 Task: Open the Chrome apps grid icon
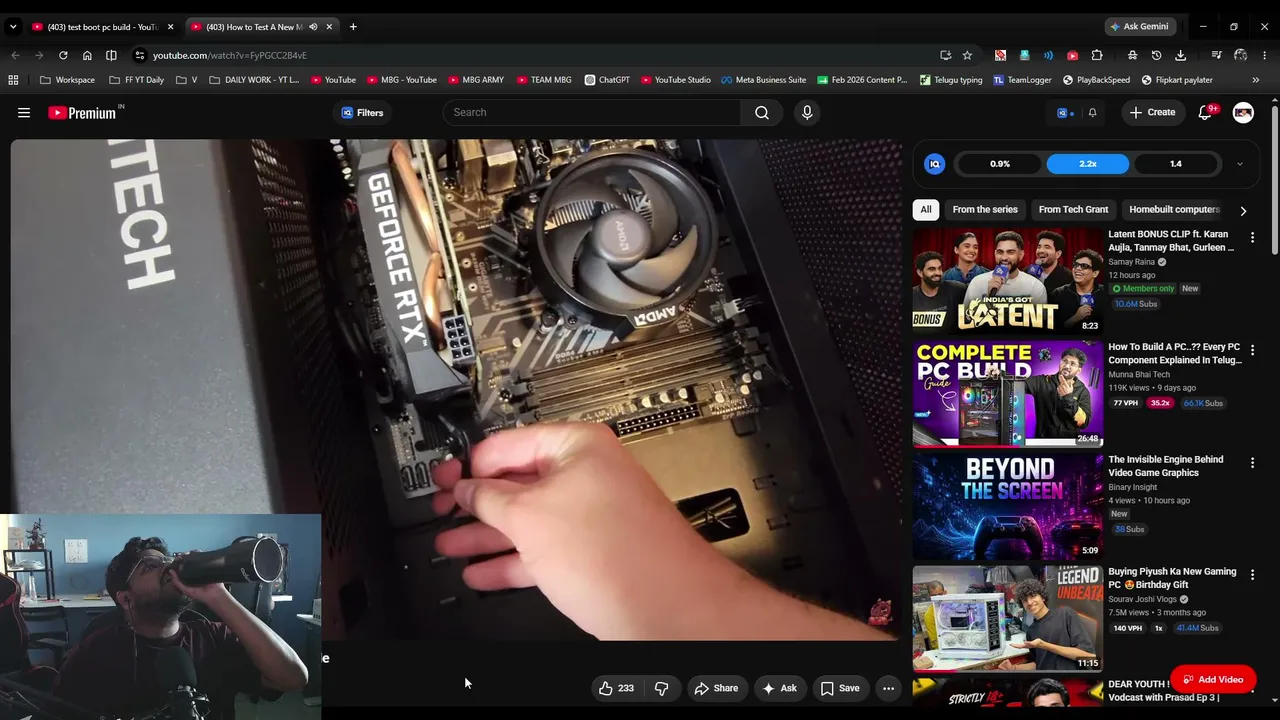click(13, 80)
